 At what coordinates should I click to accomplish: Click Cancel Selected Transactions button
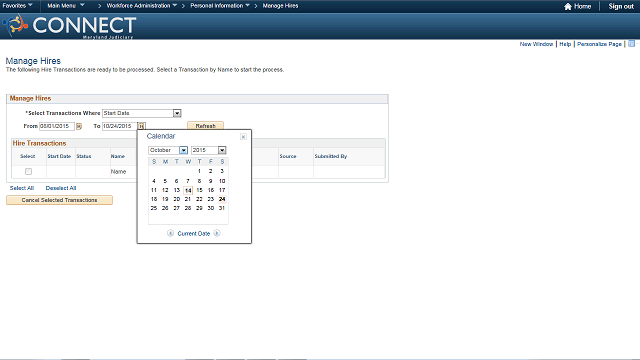pyautogui.click(x=60, y=200)
